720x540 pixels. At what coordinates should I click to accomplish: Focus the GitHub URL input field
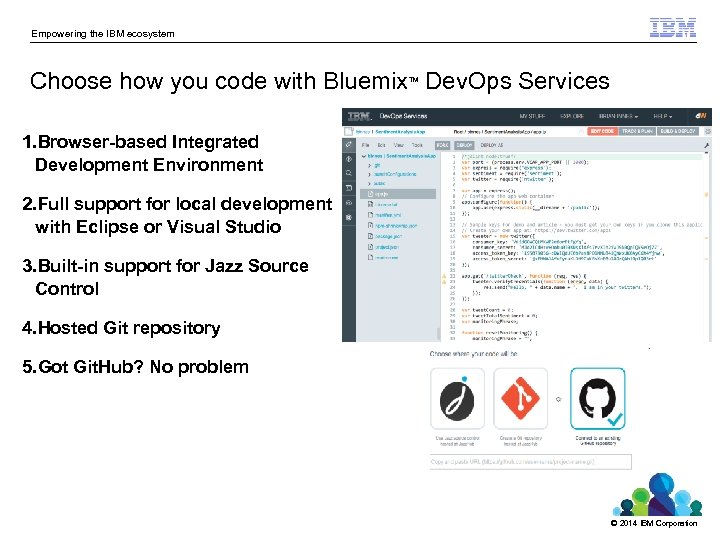click(x=530, y=461)
